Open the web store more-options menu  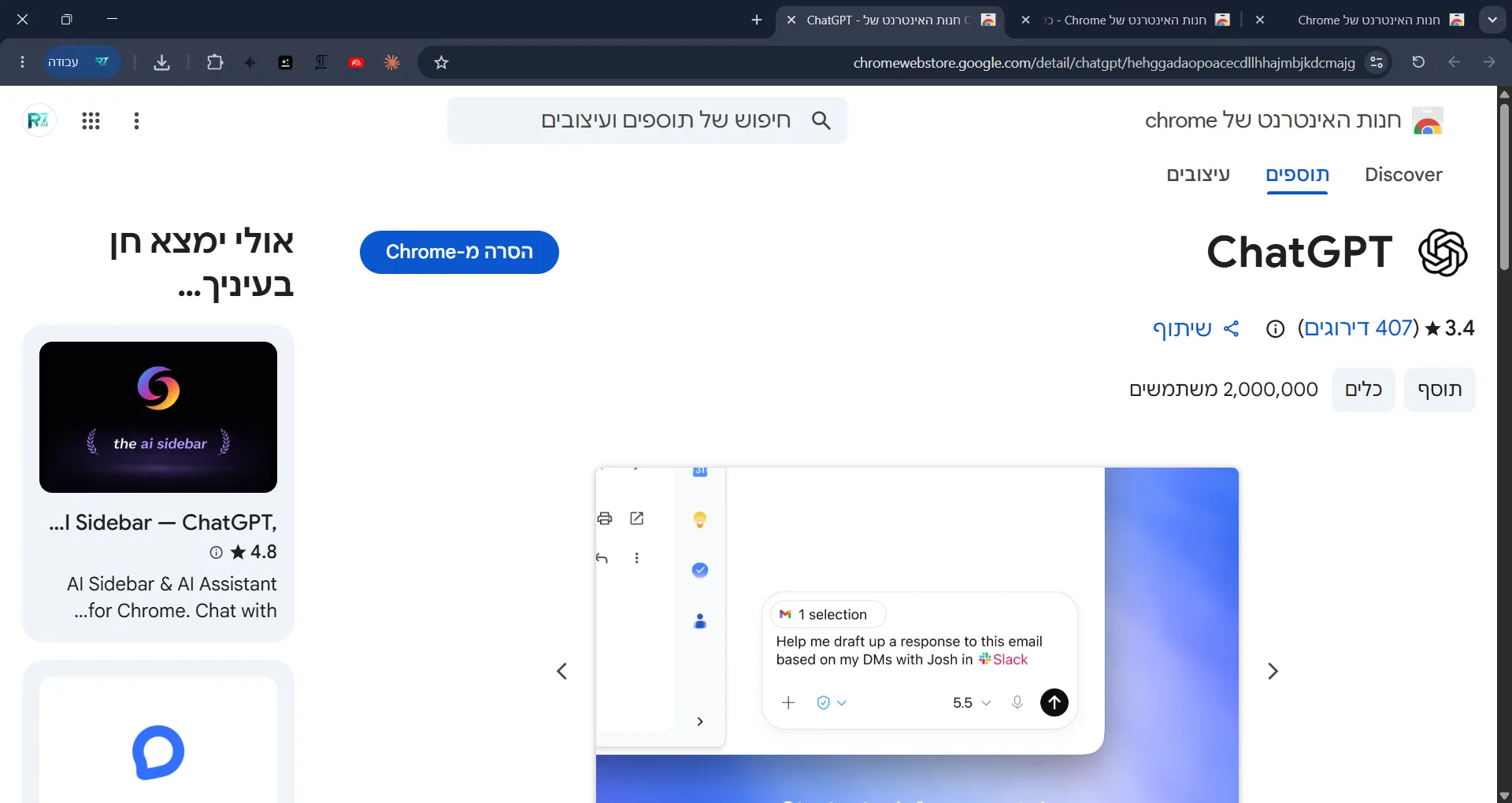click(x=136, y=120)
